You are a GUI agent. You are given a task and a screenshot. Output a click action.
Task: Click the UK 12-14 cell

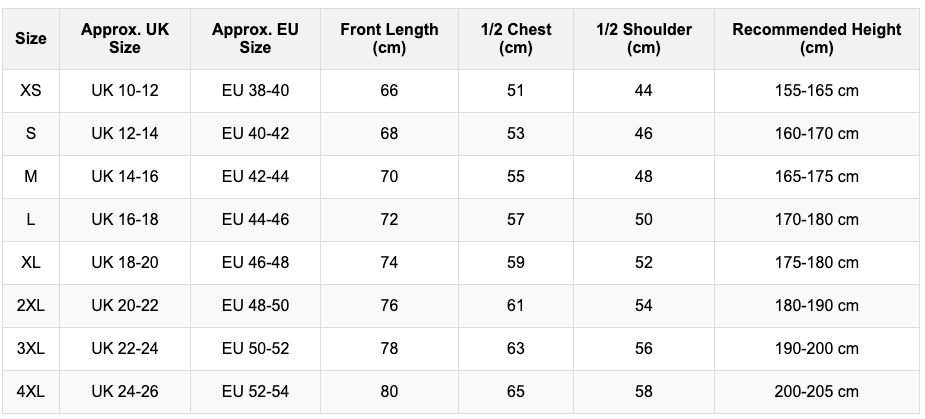[x=125, y=134]
